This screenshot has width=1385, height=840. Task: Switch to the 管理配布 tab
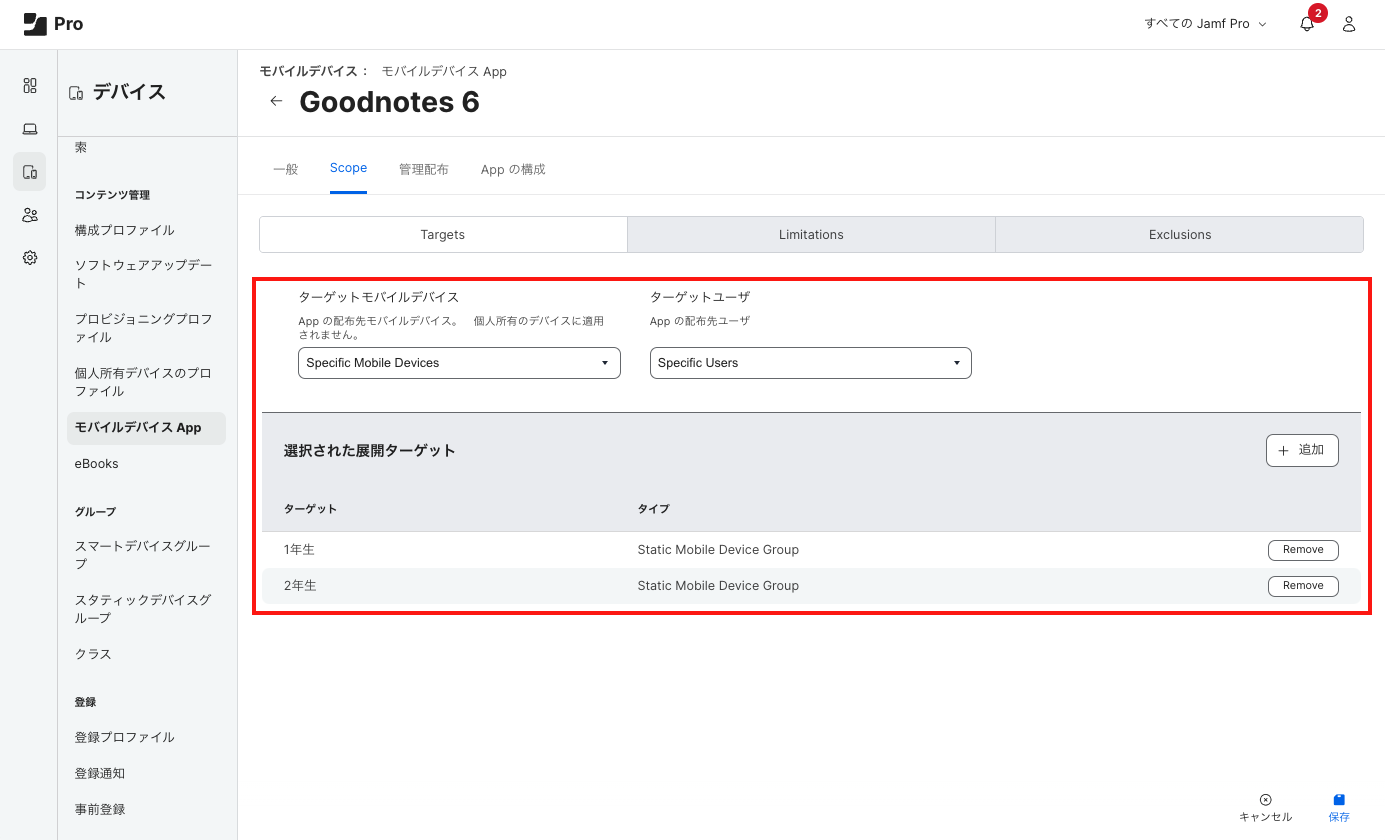click(x=424, y=169)
